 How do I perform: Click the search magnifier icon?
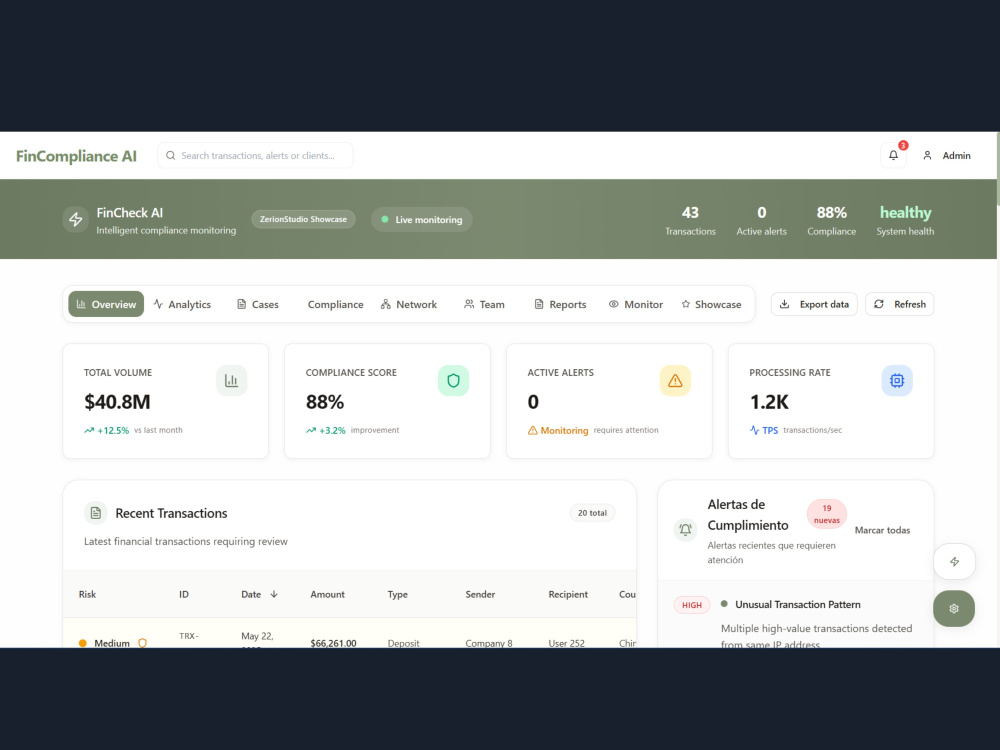click(x=170, y=156)
